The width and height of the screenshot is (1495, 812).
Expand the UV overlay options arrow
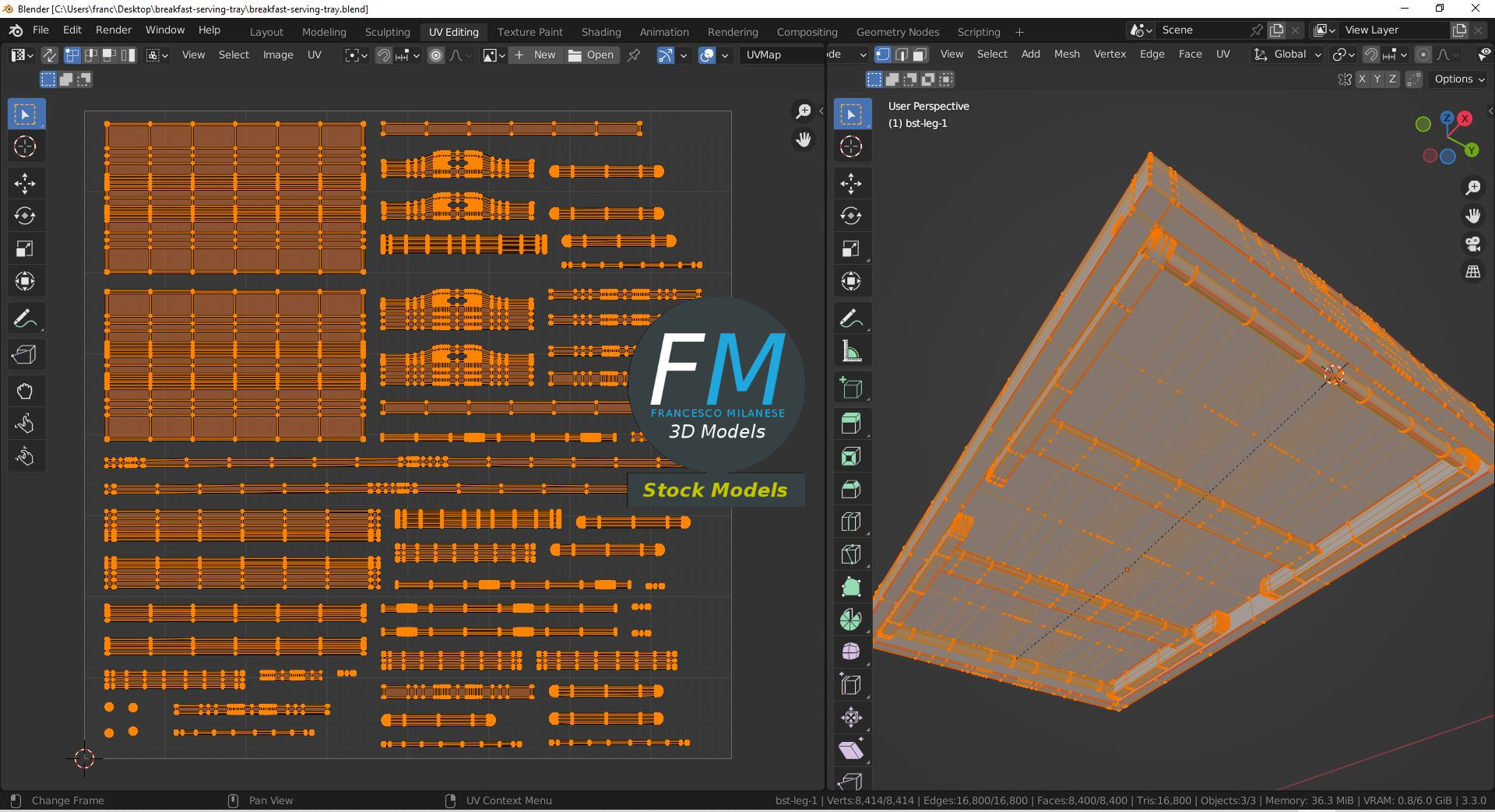(x=725, y=55)
